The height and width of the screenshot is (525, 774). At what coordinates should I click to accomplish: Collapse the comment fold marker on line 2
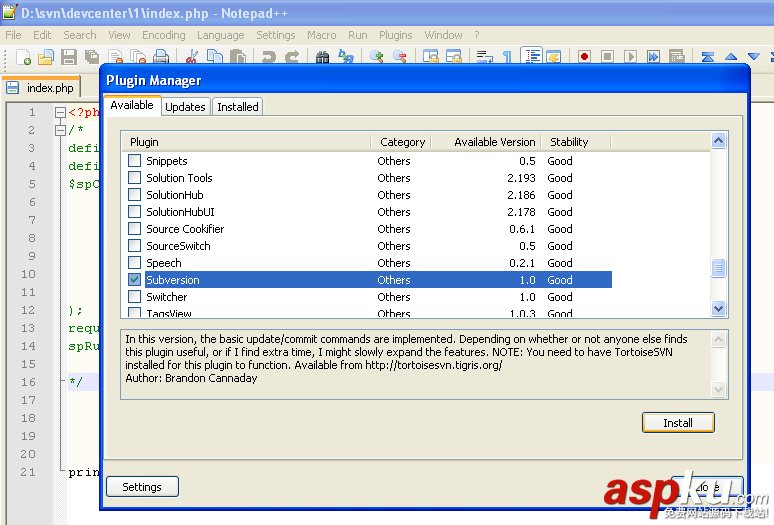point(60,130)
